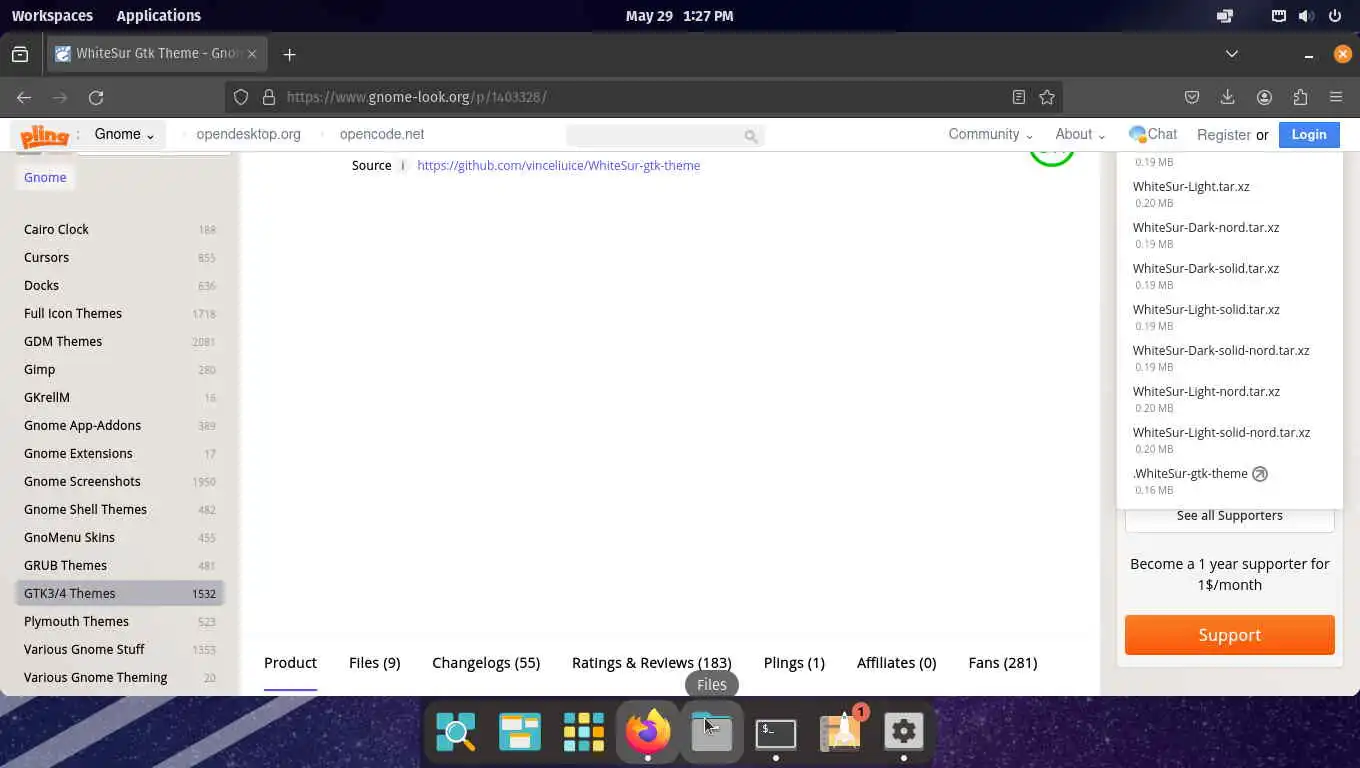This screenshot has height=768, width=1360.
Task: Open Cursors category
Action: (x=46, y=257)
